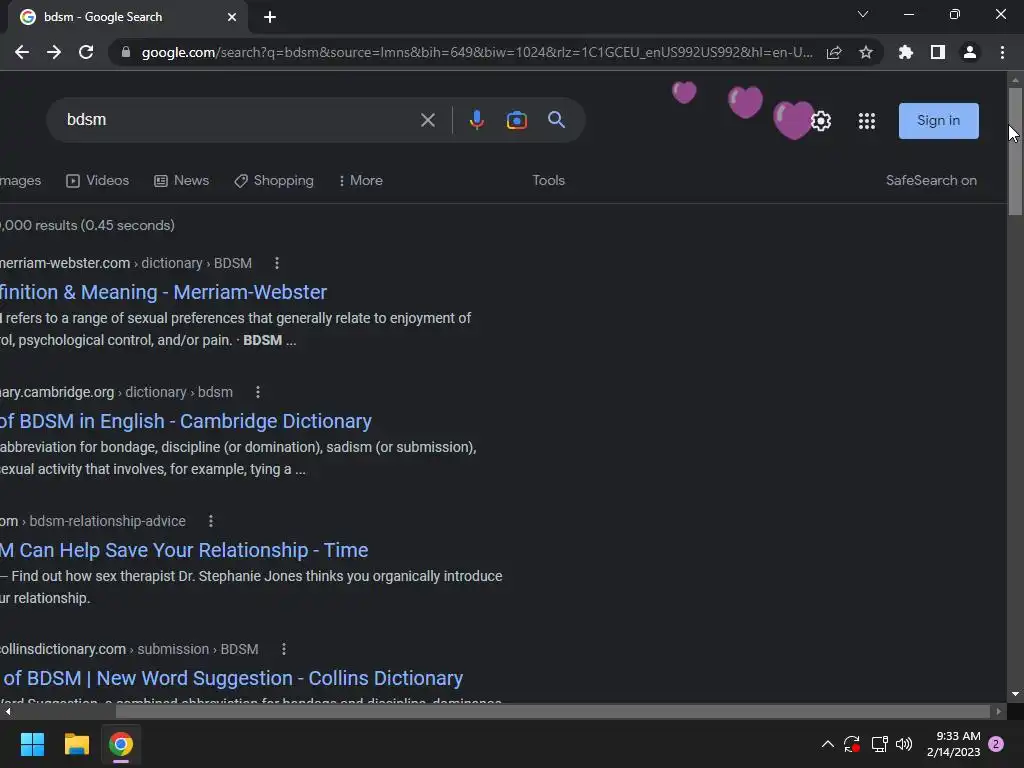Go forward to the next page
The height and width of the screenshot is (768, 1024).
(x=54, y=52)
